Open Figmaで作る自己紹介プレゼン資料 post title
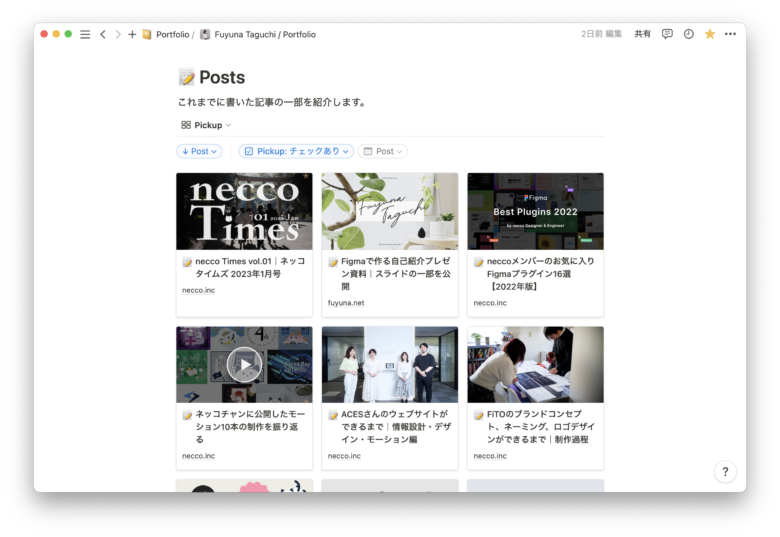Viewport: 780px width, 537px height. pyautogui.click(x=396, y=273)
